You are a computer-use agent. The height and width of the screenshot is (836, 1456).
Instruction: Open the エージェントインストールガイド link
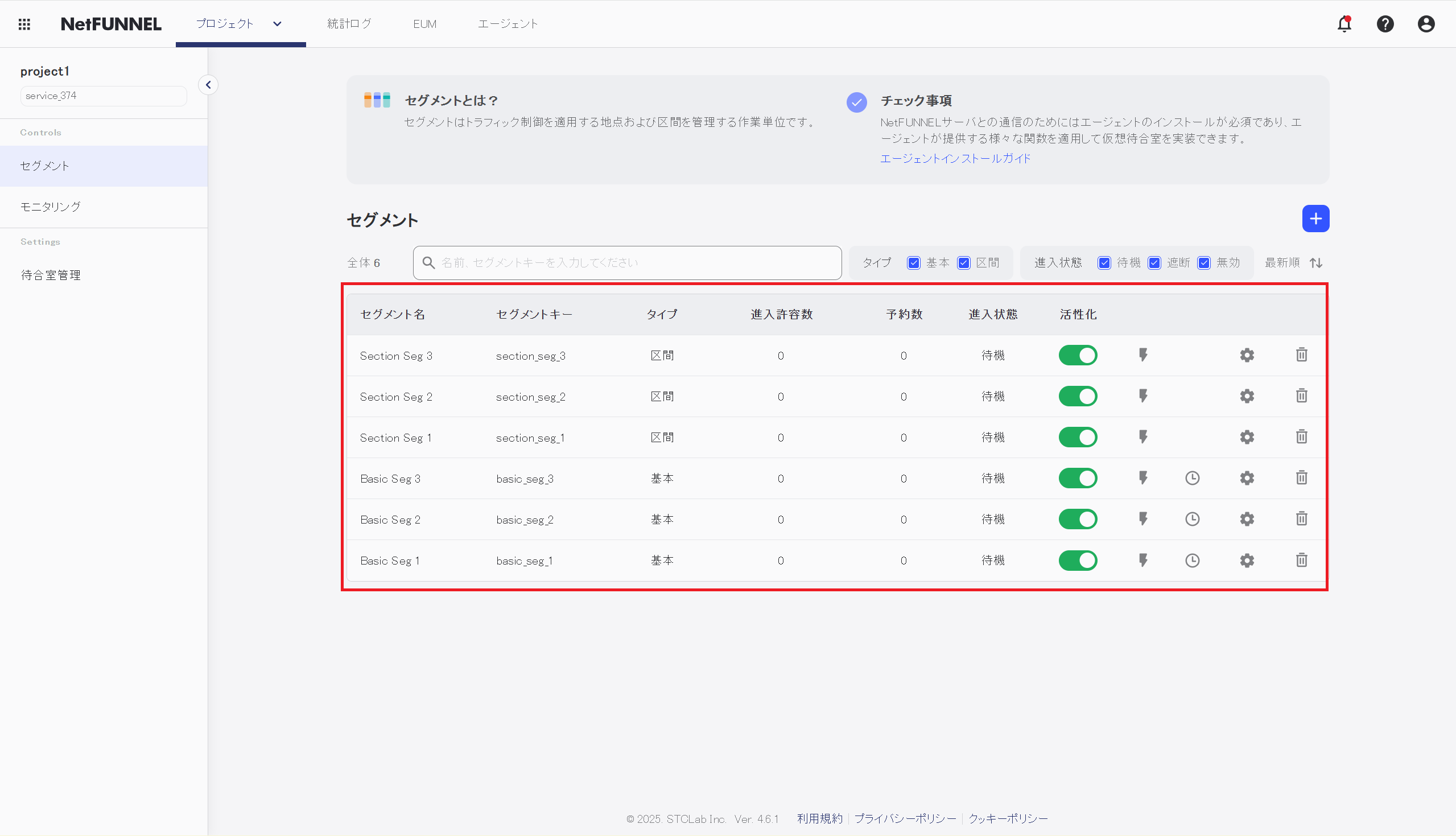pos(955,158)
